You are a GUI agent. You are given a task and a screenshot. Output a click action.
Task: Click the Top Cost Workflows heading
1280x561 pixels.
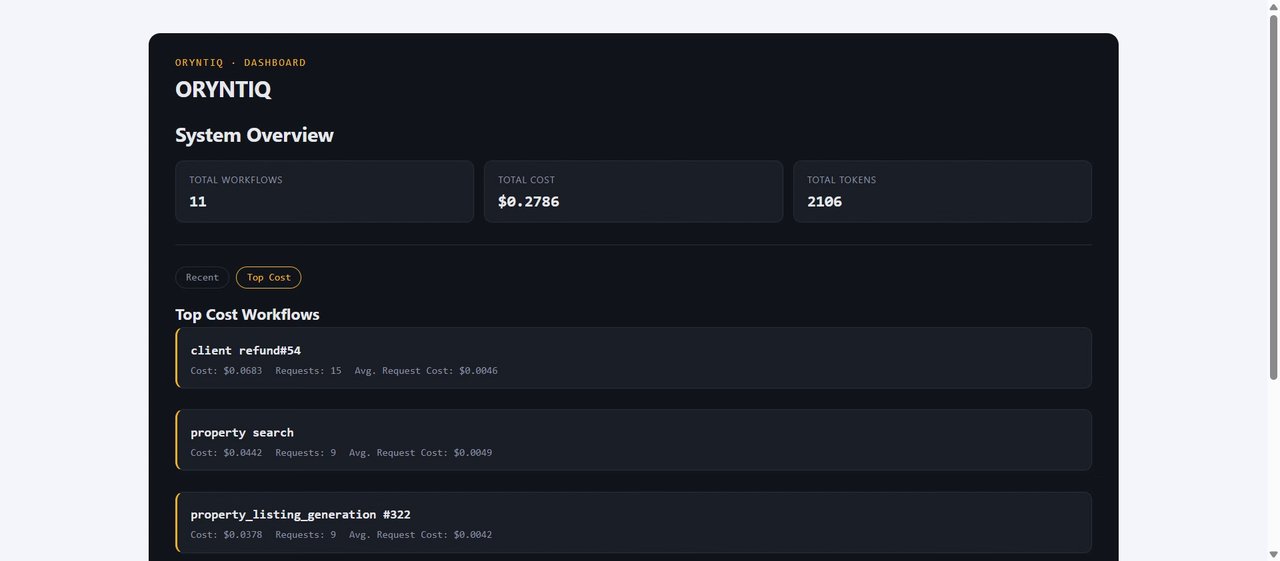pos(247,314)
